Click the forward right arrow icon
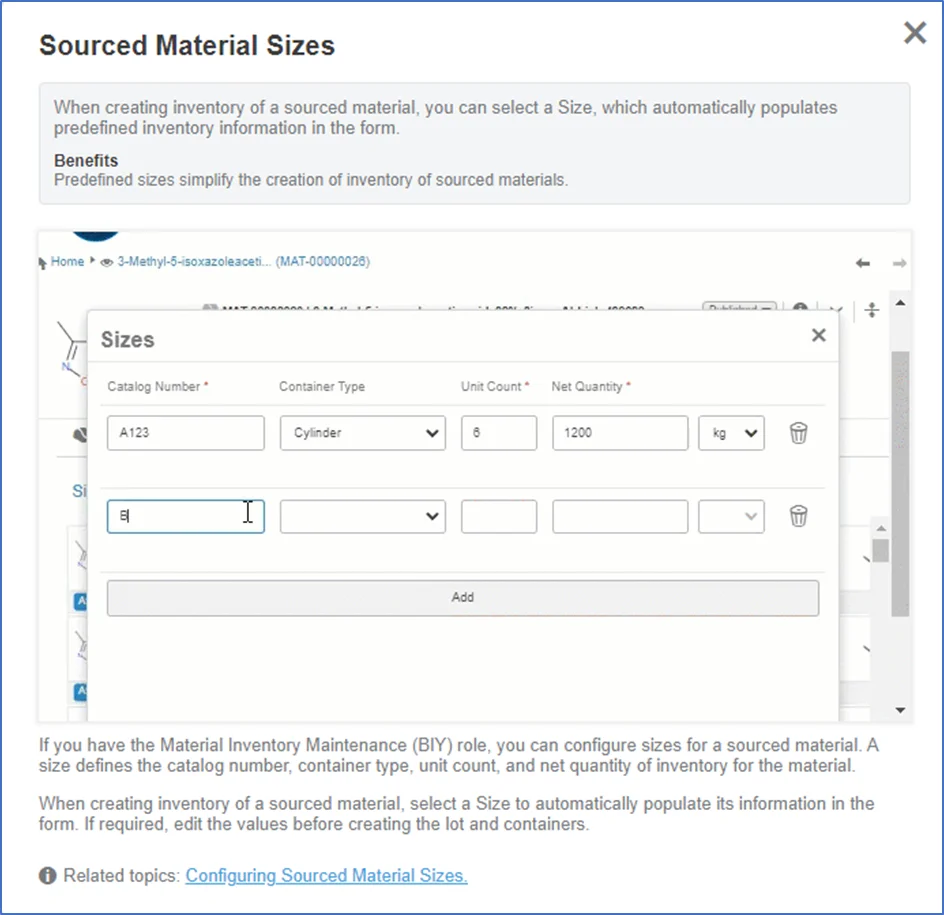The width and height of the screenshot is (944, 915). tap(899, 263)
